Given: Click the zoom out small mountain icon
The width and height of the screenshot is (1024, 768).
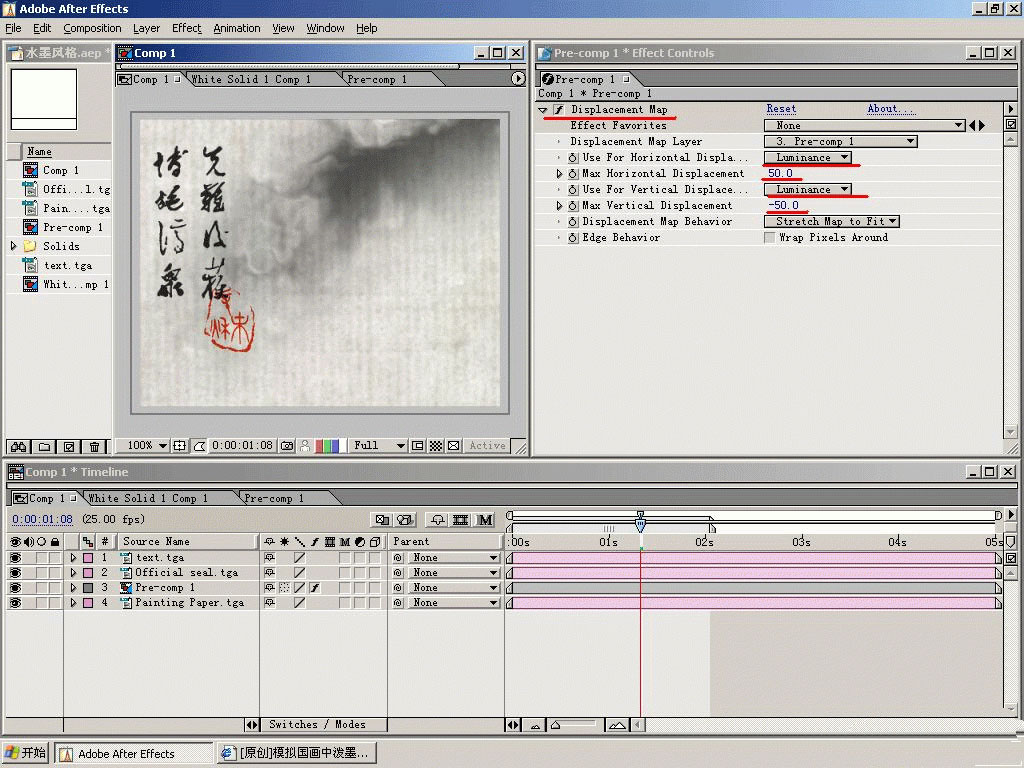Looking at the screenshot, I should [x=536, y=726].
